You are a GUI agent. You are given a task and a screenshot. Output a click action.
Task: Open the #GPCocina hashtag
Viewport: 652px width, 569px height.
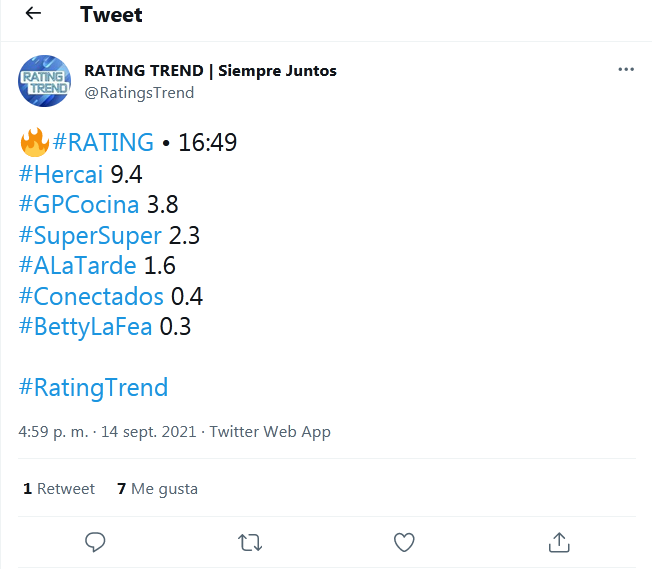tap(79, 205)
